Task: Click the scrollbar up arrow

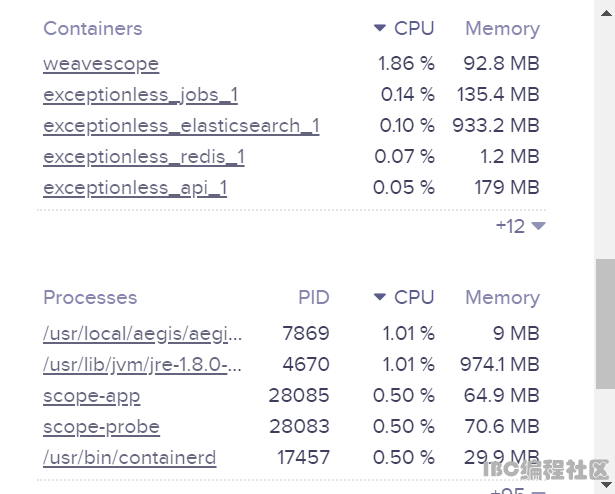Action: click(x=606, y=13)
